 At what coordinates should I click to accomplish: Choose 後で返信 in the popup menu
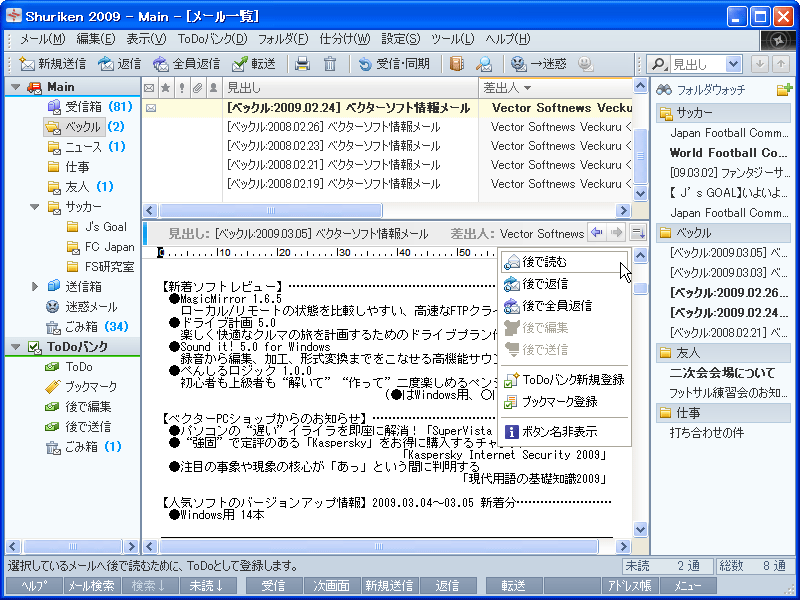[x=564, y=284]
